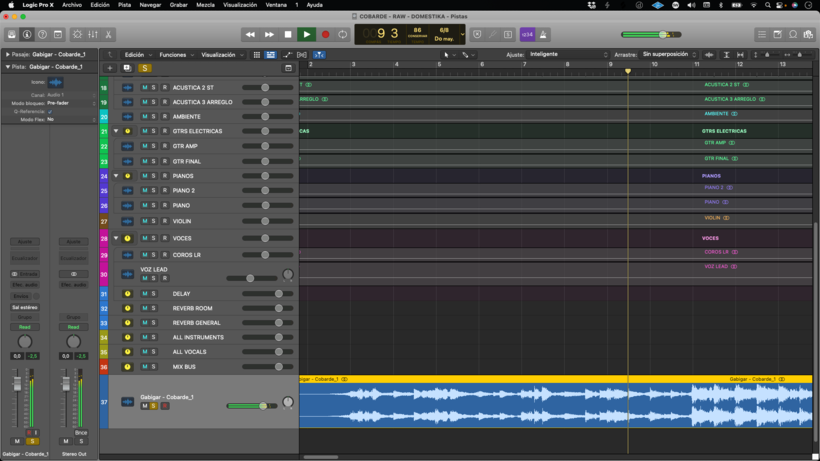Screen dimensions: 820x461
Task: Toggle Flex view button in tracks toolbar
Action: click(302, 55)
